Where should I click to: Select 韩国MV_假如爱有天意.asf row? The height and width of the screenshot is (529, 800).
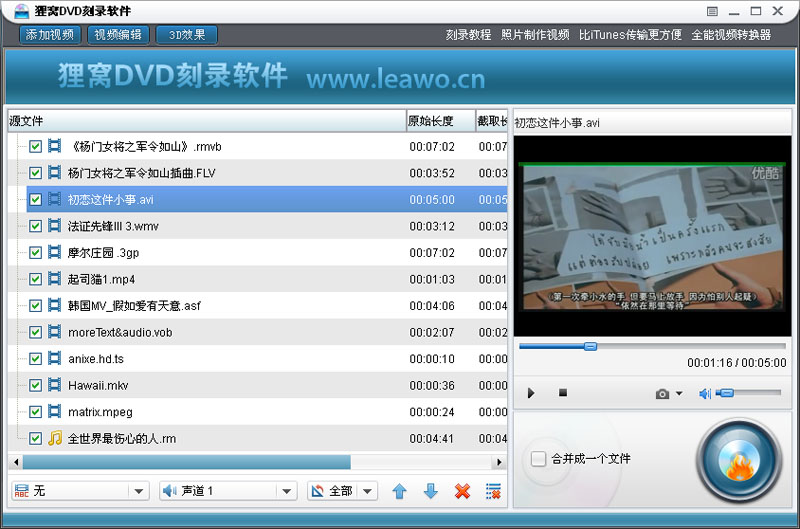(x=258, y=306)
